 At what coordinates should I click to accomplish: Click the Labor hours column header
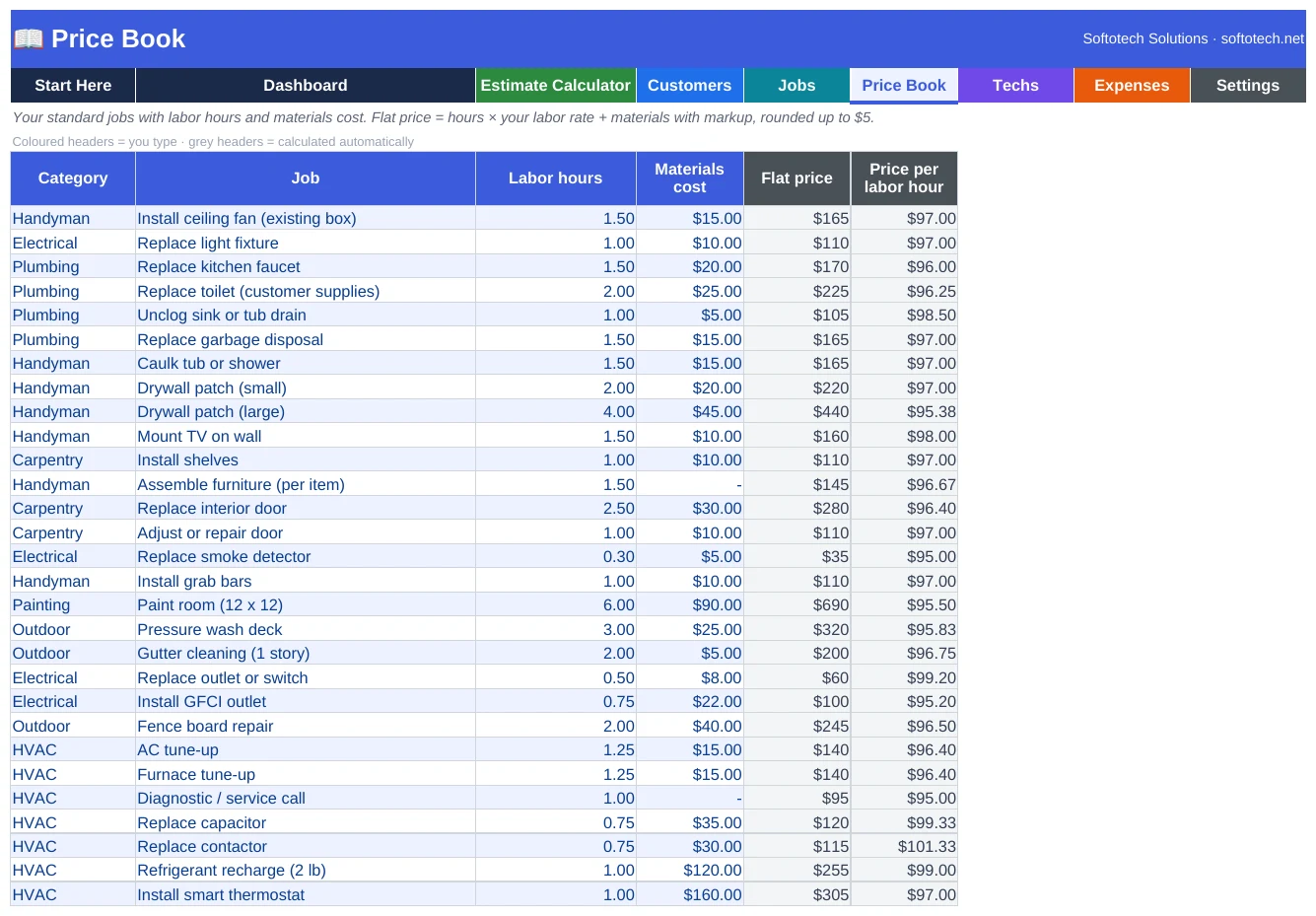coord(556,178)
